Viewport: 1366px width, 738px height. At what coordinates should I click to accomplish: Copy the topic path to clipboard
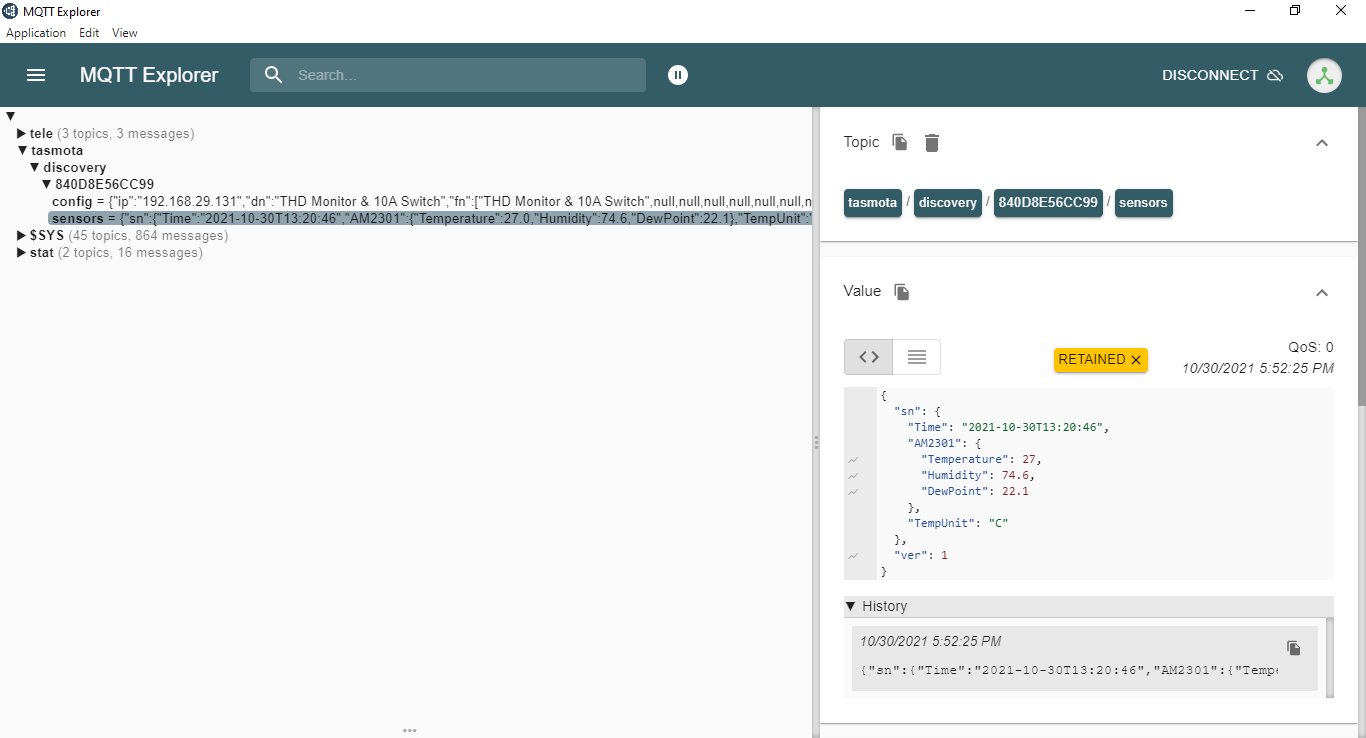tap(900, 142)
